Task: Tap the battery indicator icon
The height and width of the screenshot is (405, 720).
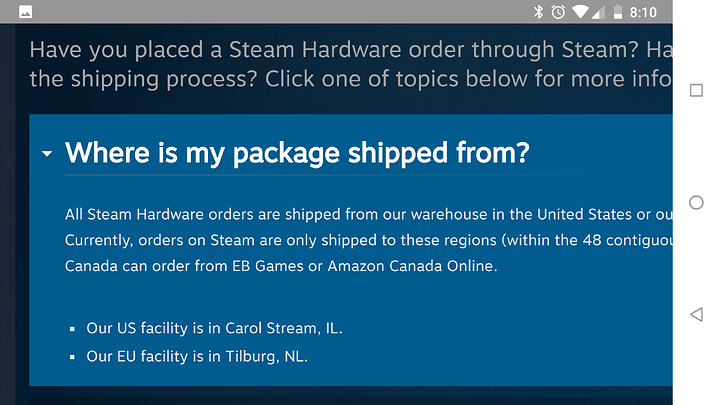Action: (618, 12)
